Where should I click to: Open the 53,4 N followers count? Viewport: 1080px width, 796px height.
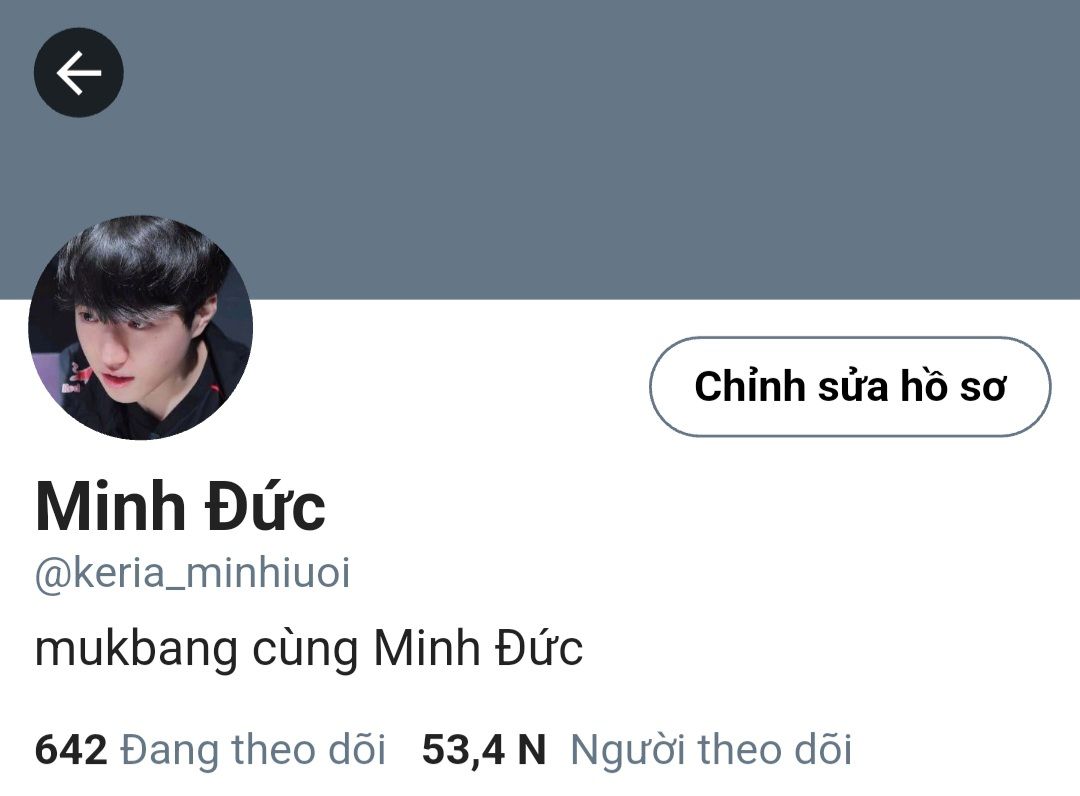click(484, 749)
